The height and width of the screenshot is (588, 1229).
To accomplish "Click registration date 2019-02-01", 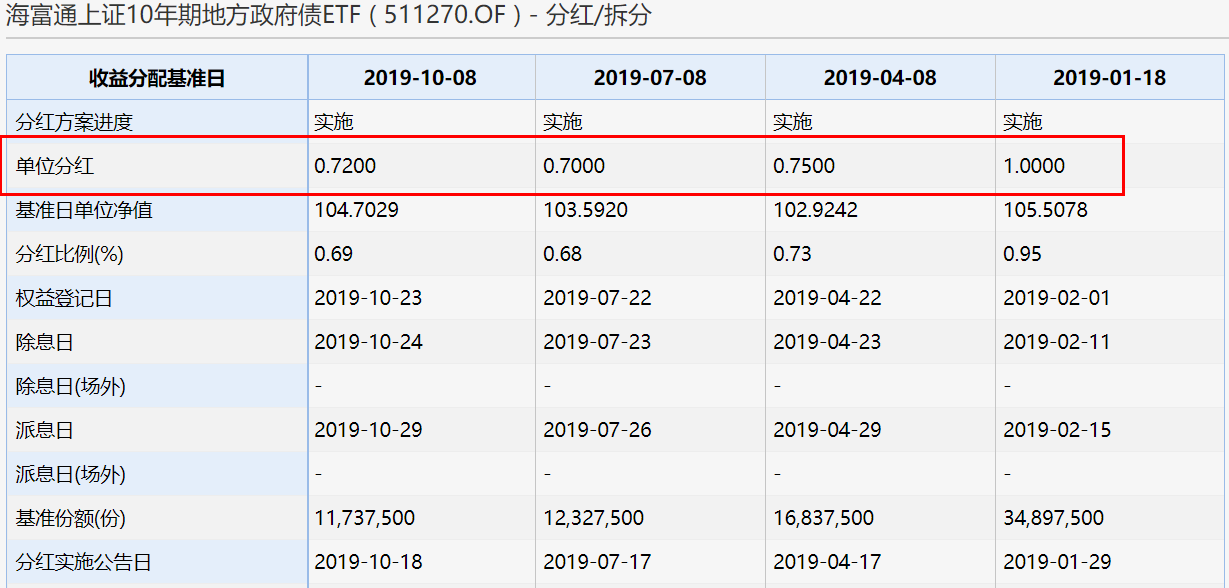I will pos(1057,298).
